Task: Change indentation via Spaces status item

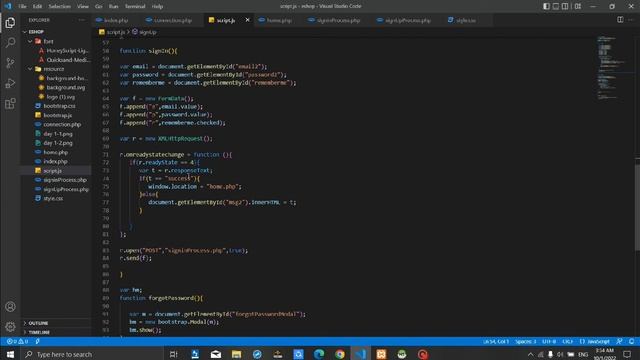Action: pos(525,341)
